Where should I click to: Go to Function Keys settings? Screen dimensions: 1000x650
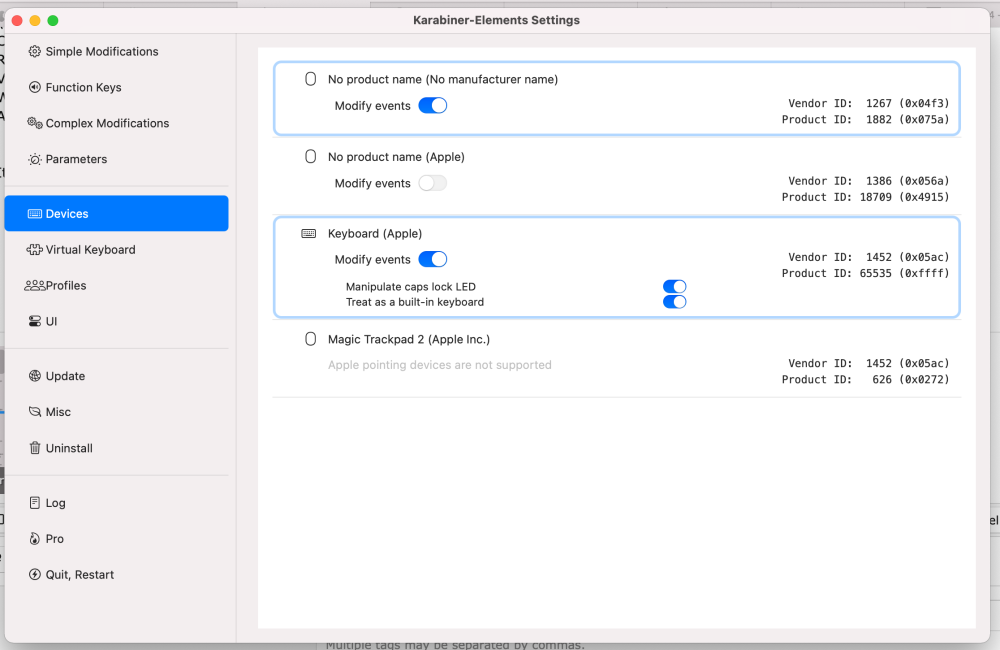point(116,87)
